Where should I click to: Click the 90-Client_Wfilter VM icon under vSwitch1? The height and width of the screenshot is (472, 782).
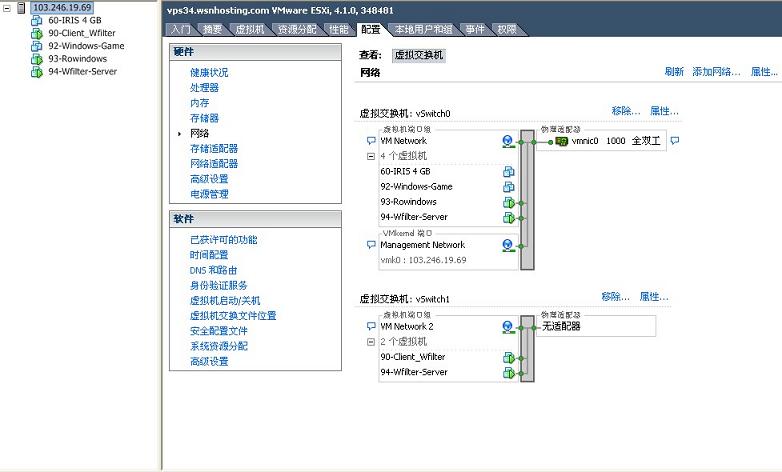(508, 357)
